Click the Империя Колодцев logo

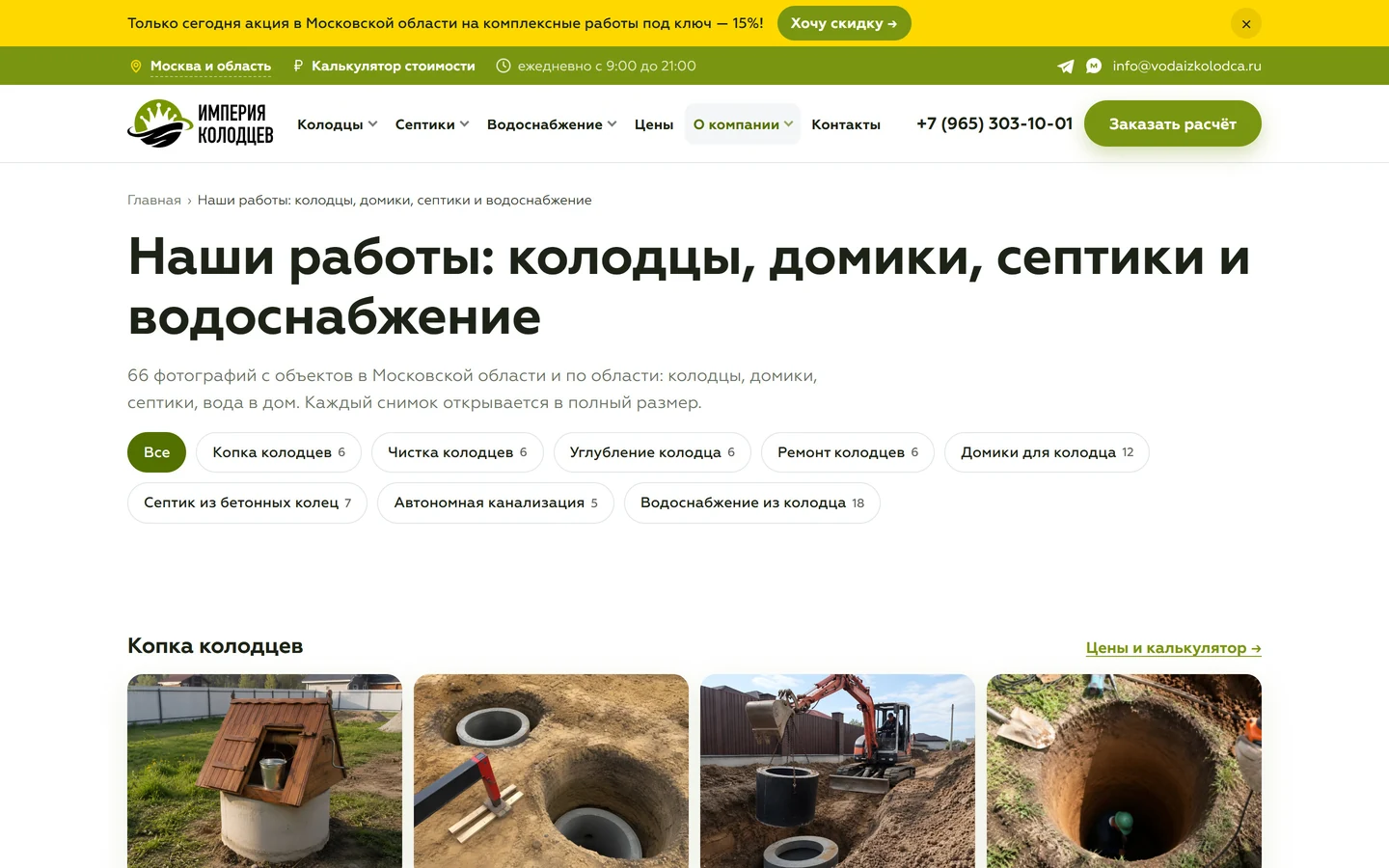coord(201,123)
